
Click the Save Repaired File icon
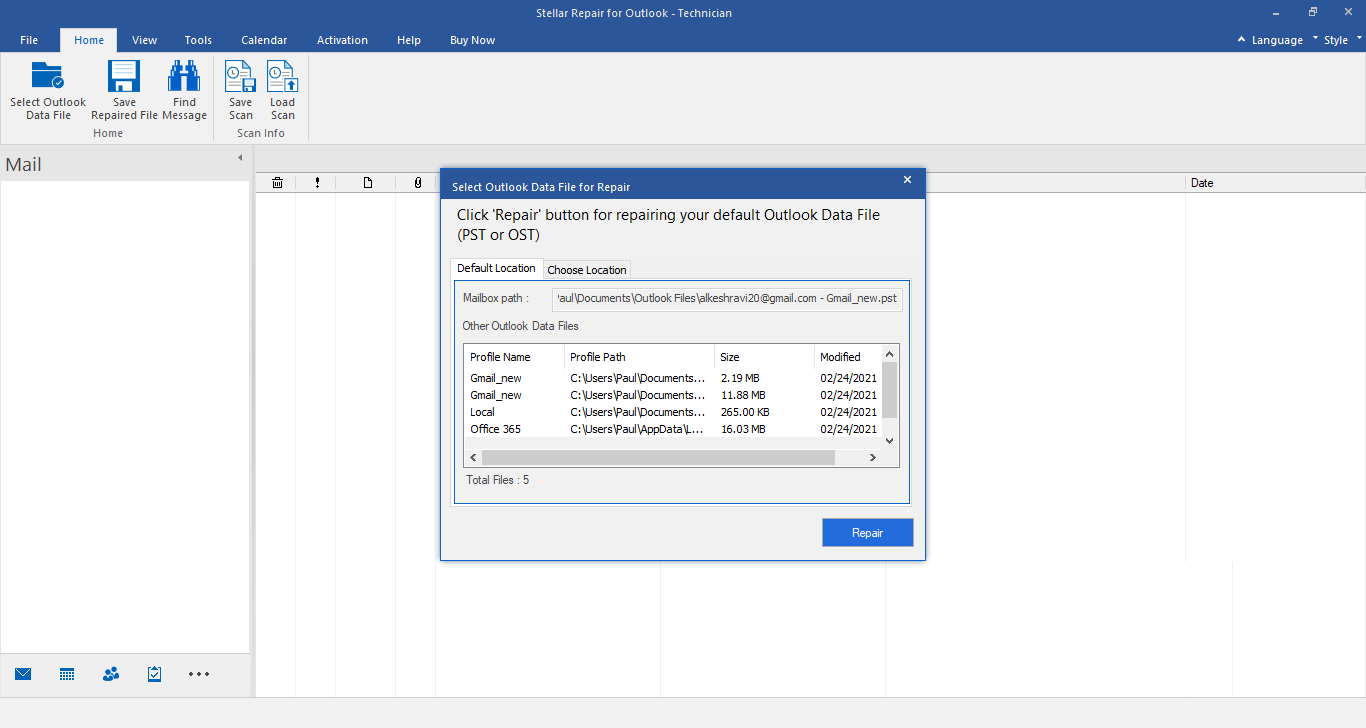click(x=123, y=88)
